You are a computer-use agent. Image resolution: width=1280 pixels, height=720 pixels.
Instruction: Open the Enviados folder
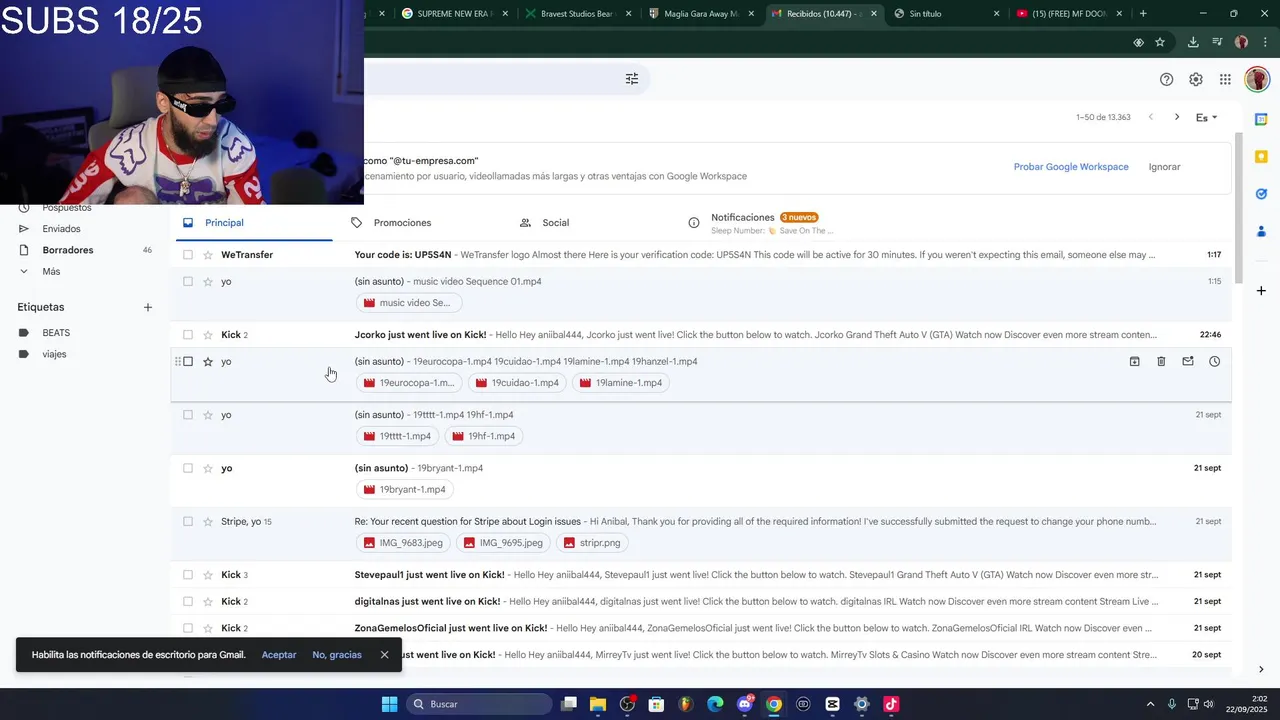61,229
